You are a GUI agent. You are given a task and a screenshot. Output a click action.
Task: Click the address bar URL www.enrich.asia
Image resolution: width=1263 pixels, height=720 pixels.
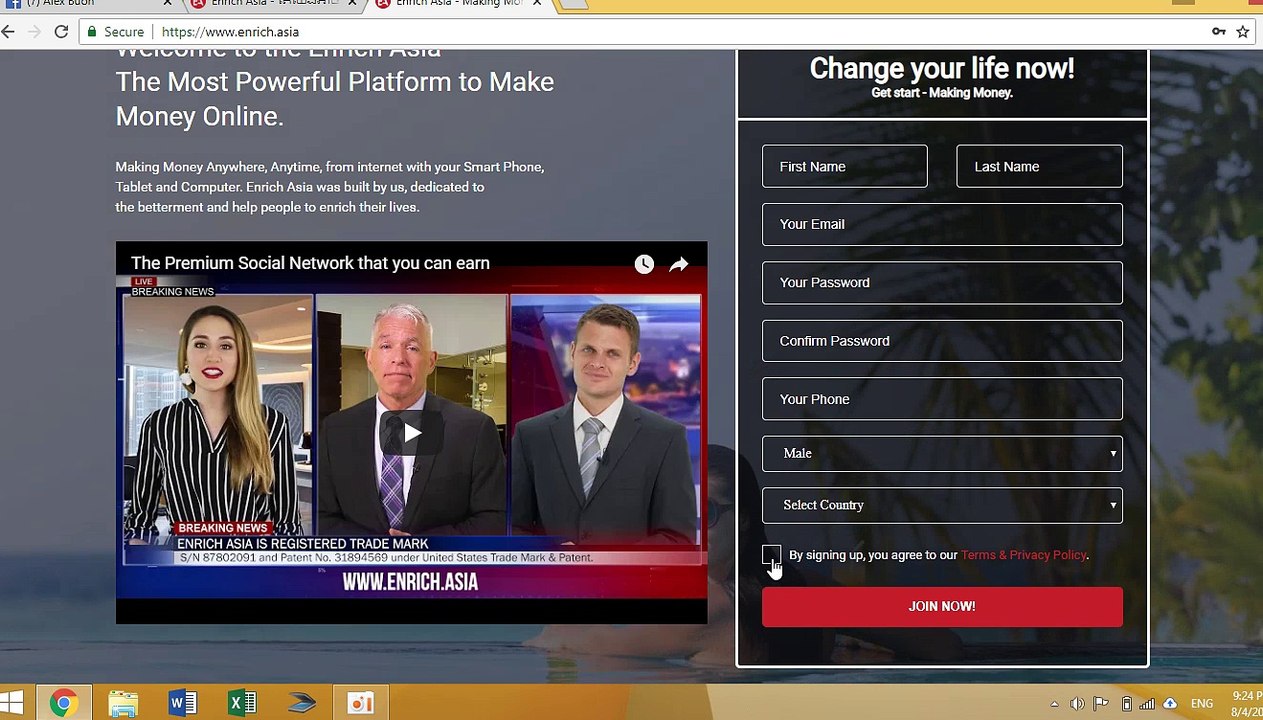coord(230,32)
